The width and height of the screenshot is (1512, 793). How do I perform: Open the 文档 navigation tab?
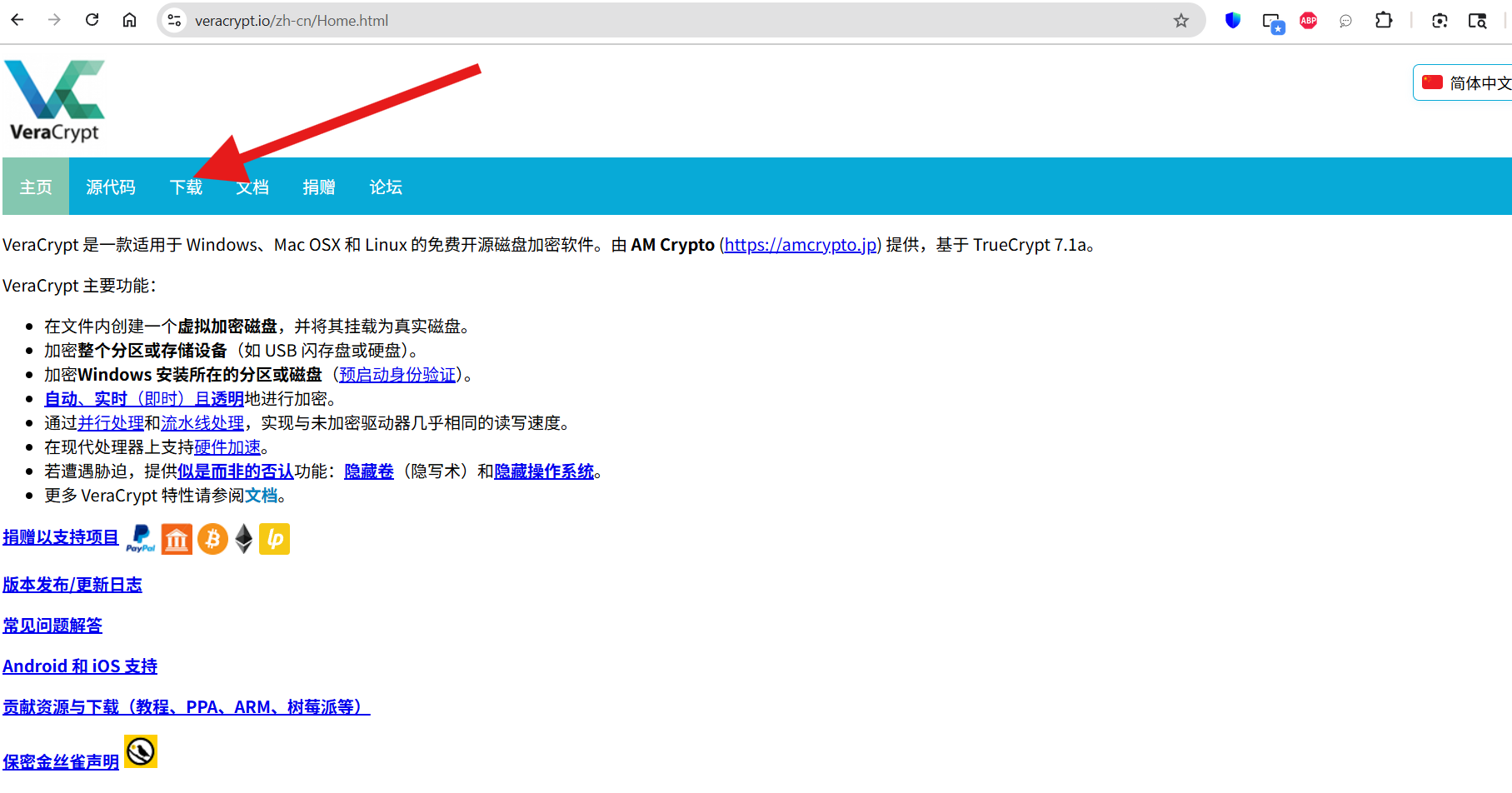pos(252,187)
